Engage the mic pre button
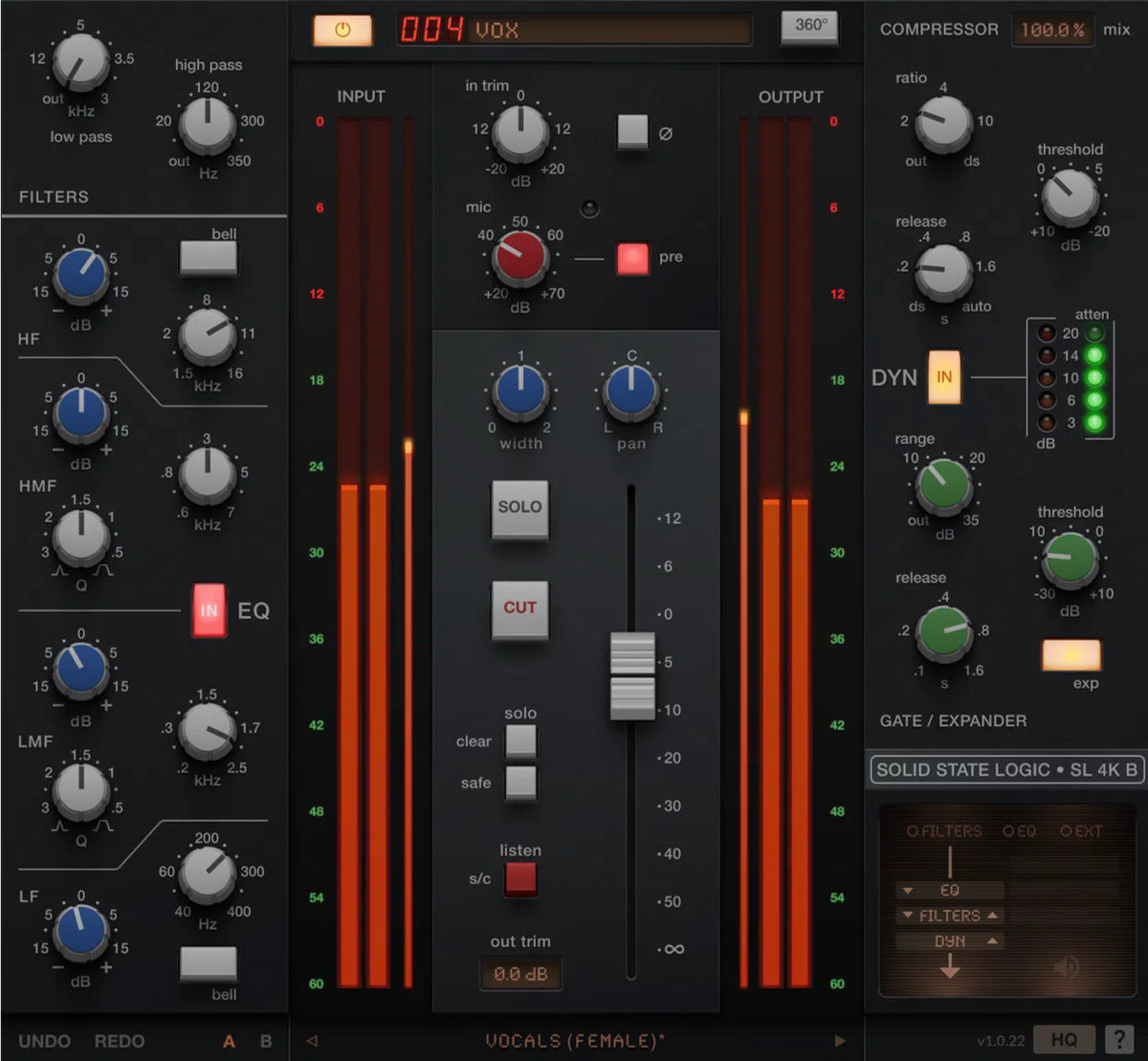This screenshot has height=1061, width=1148. click(x=631, y=257)
